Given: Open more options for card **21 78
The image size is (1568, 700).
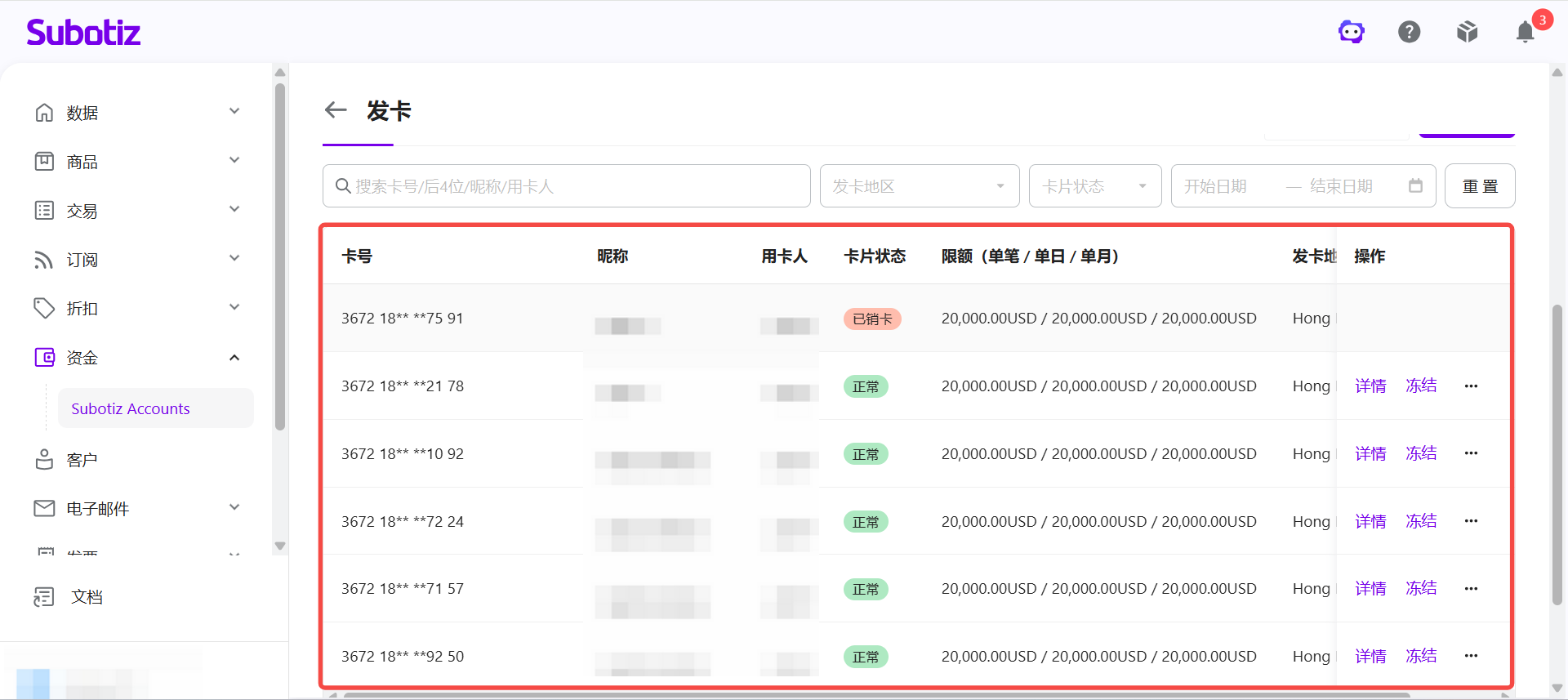Looking at the screenshot, I should pos(1471,386).
